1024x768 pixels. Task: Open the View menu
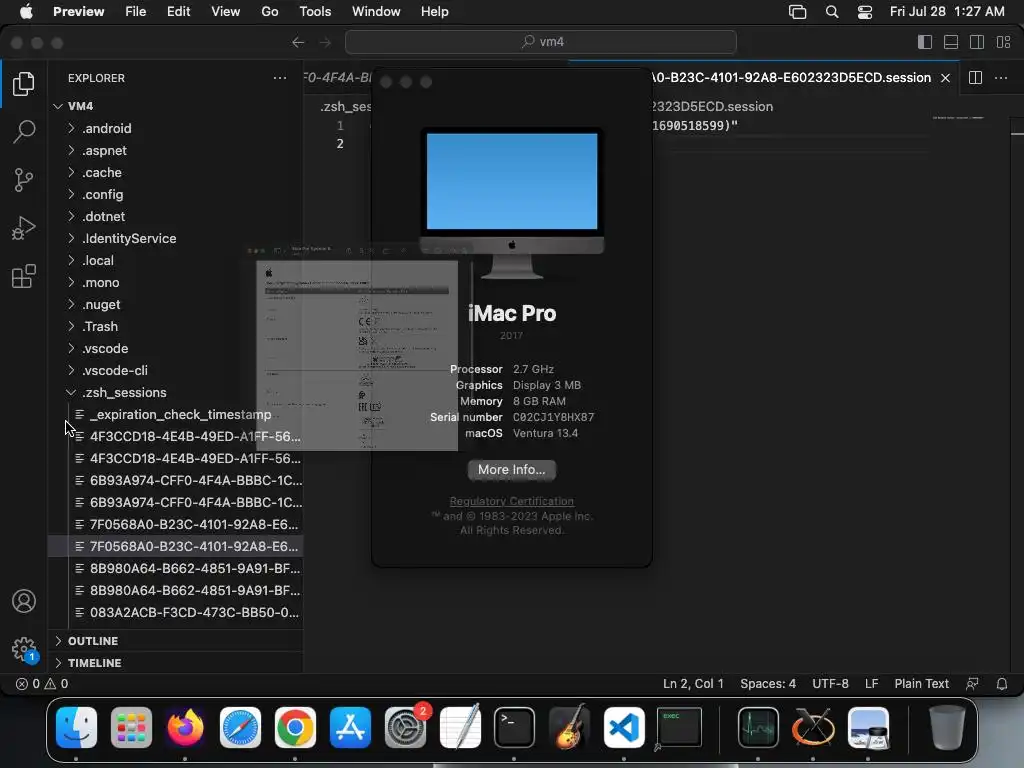pyautogui.click(x=225, y=12)
